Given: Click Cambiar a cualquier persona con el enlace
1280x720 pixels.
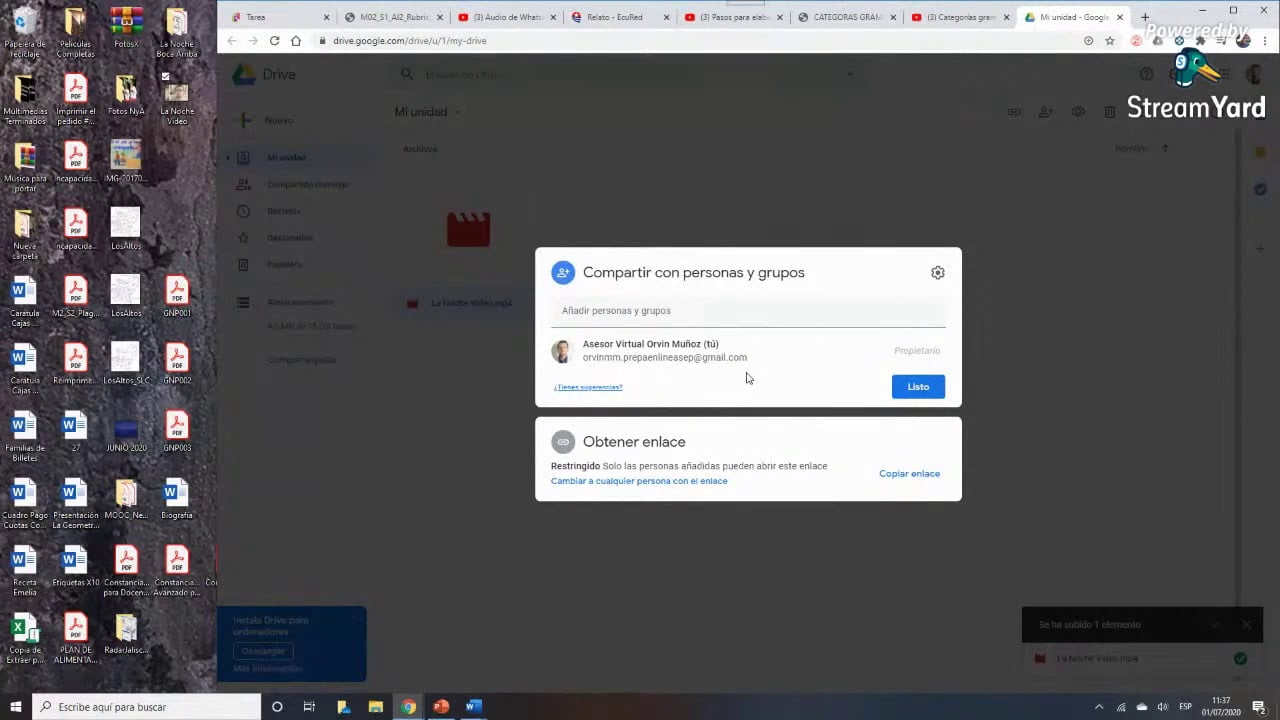Looking at the screenshot, I should coord(639,481).
